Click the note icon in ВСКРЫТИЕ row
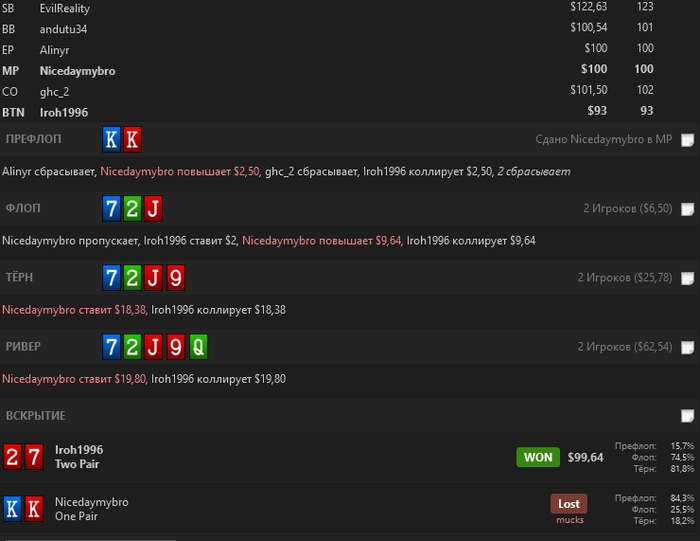700x541 pixels. click(688, 416)
